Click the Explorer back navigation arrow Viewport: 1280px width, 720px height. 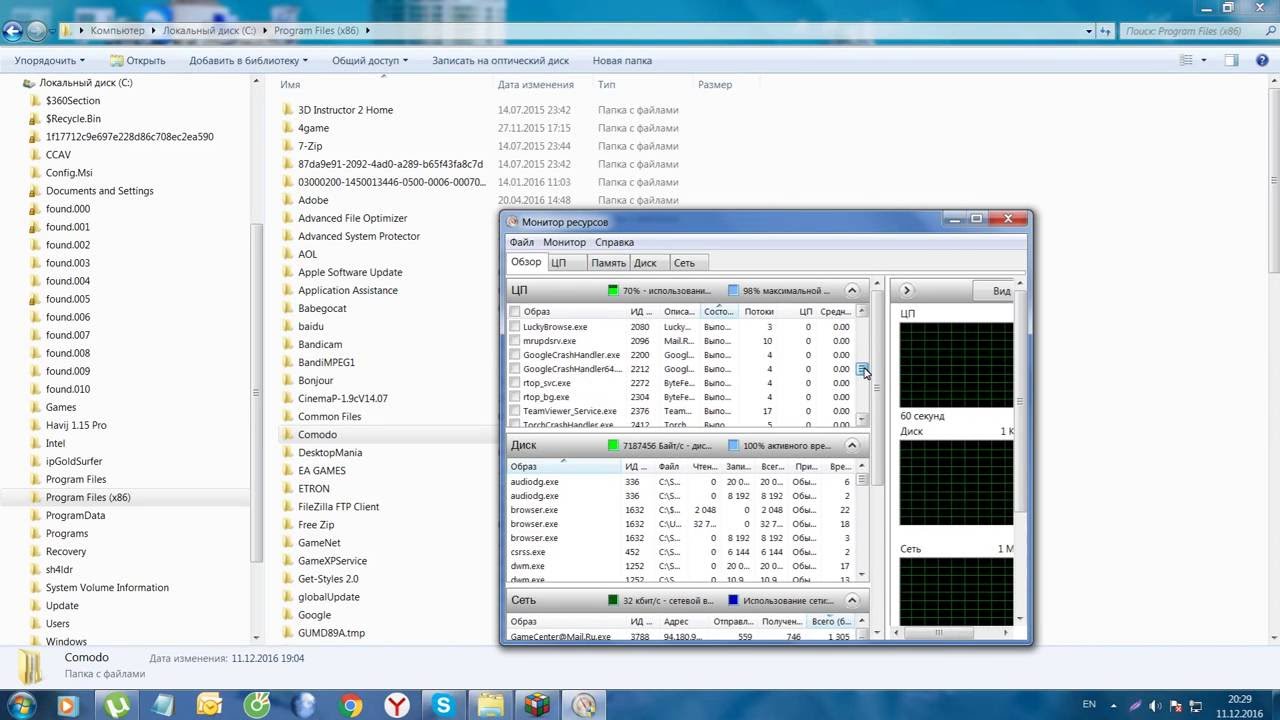click(11, 31)
